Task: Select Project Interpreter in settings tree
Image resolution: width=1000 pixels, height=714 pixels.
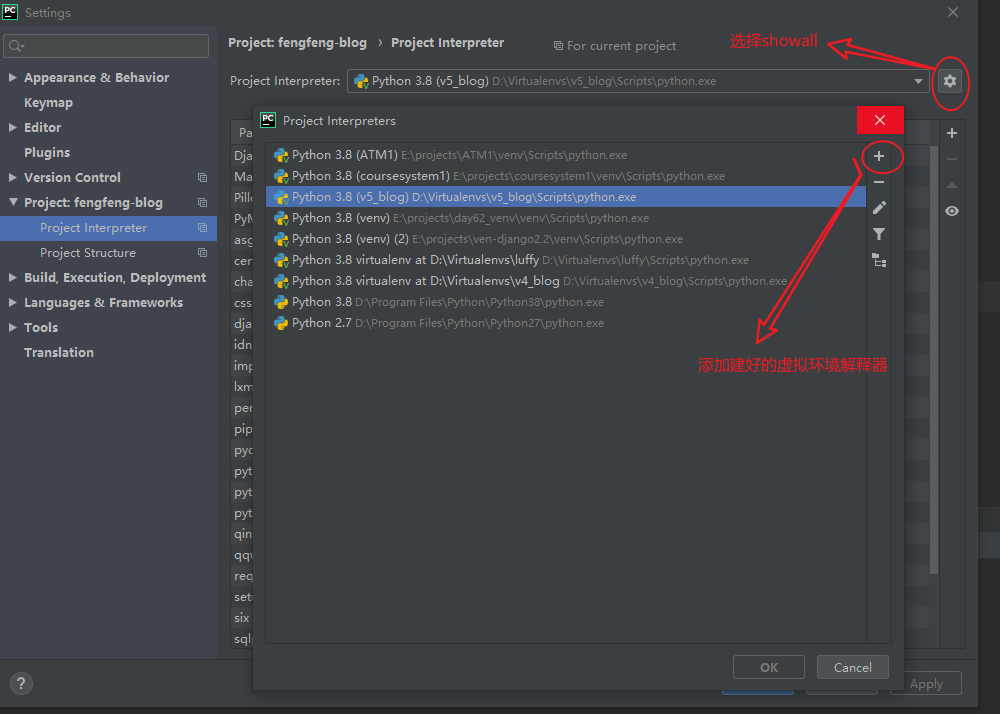Action: coord(108,228)
